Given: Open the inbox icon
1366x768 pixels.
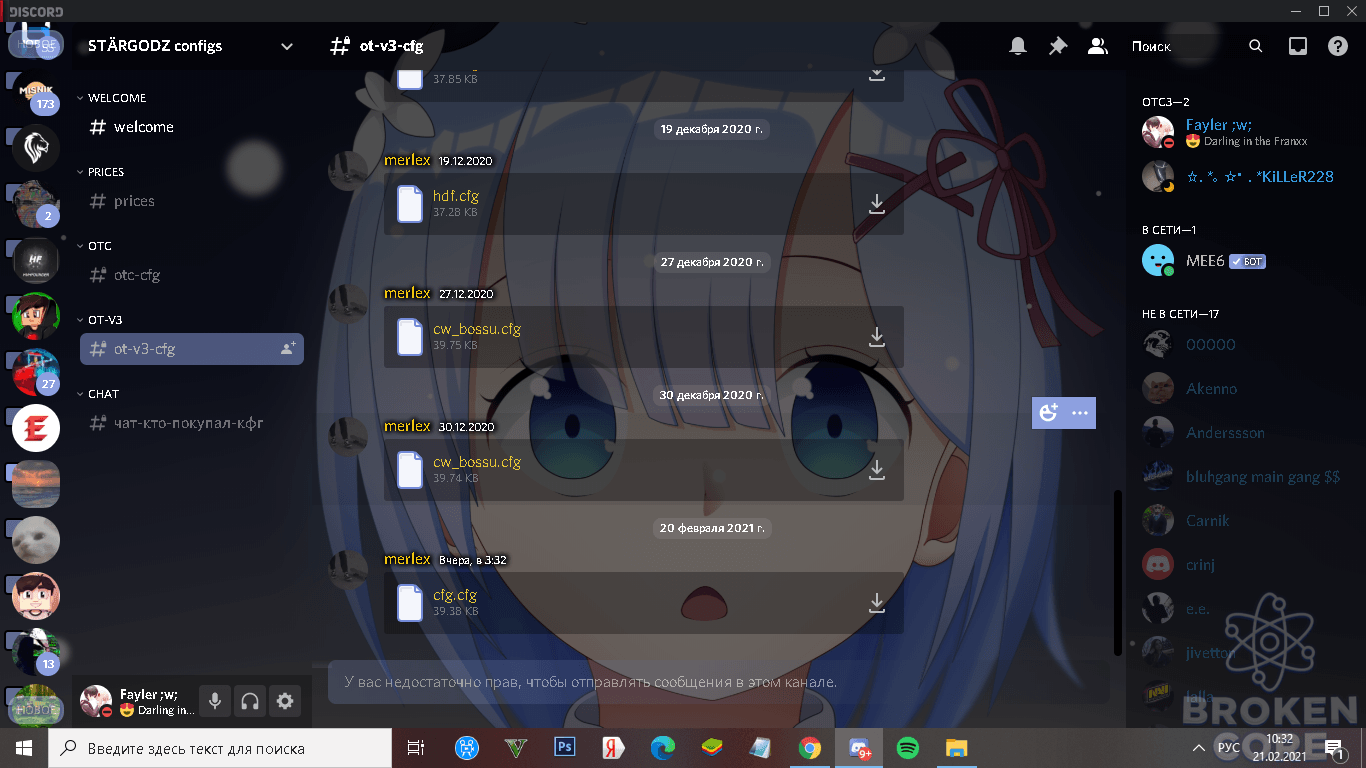Looking at the screenshot, I should coord(1298,46).
